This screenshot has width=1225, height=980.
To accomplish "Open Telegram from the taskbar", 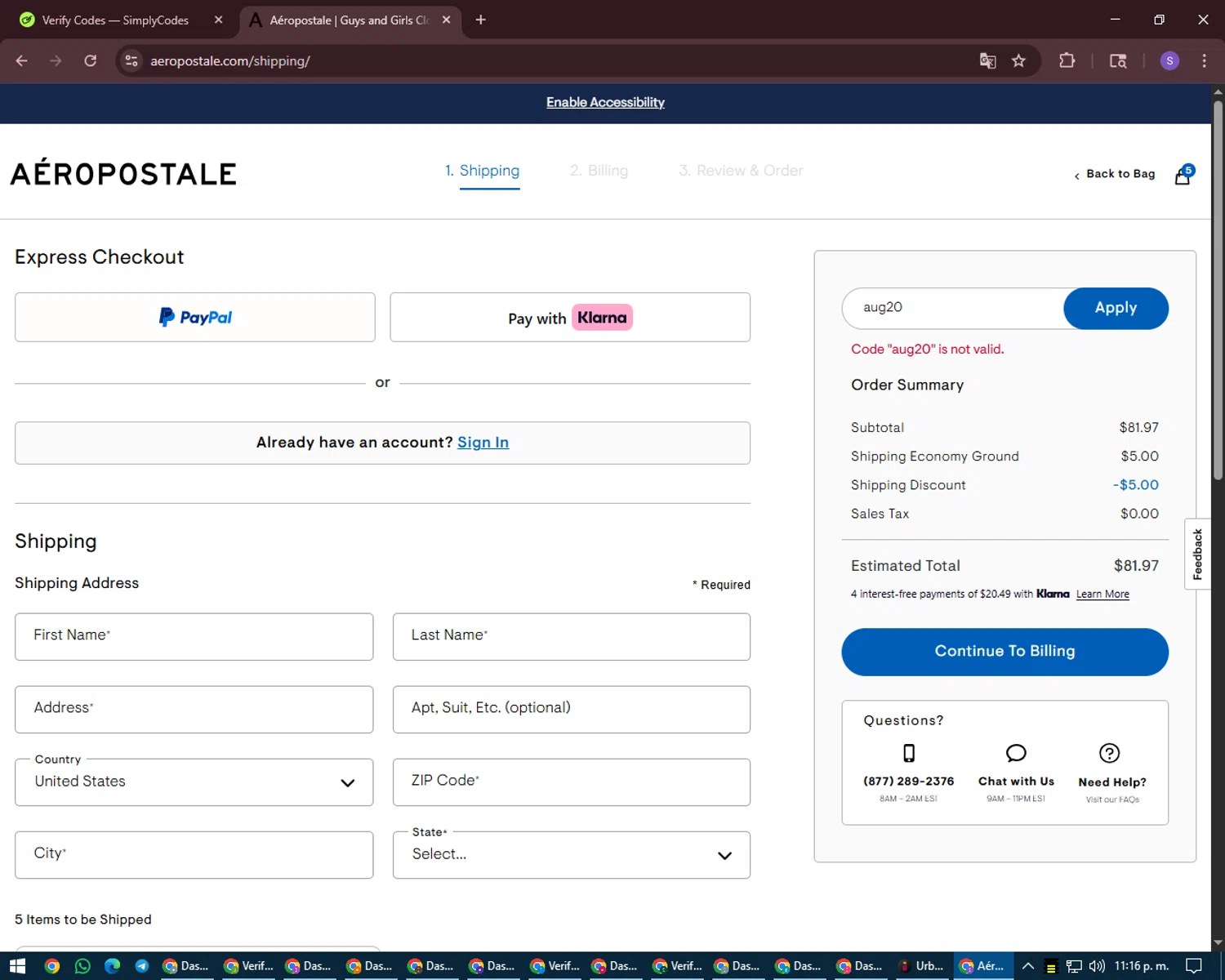I will tap(142, 966).
